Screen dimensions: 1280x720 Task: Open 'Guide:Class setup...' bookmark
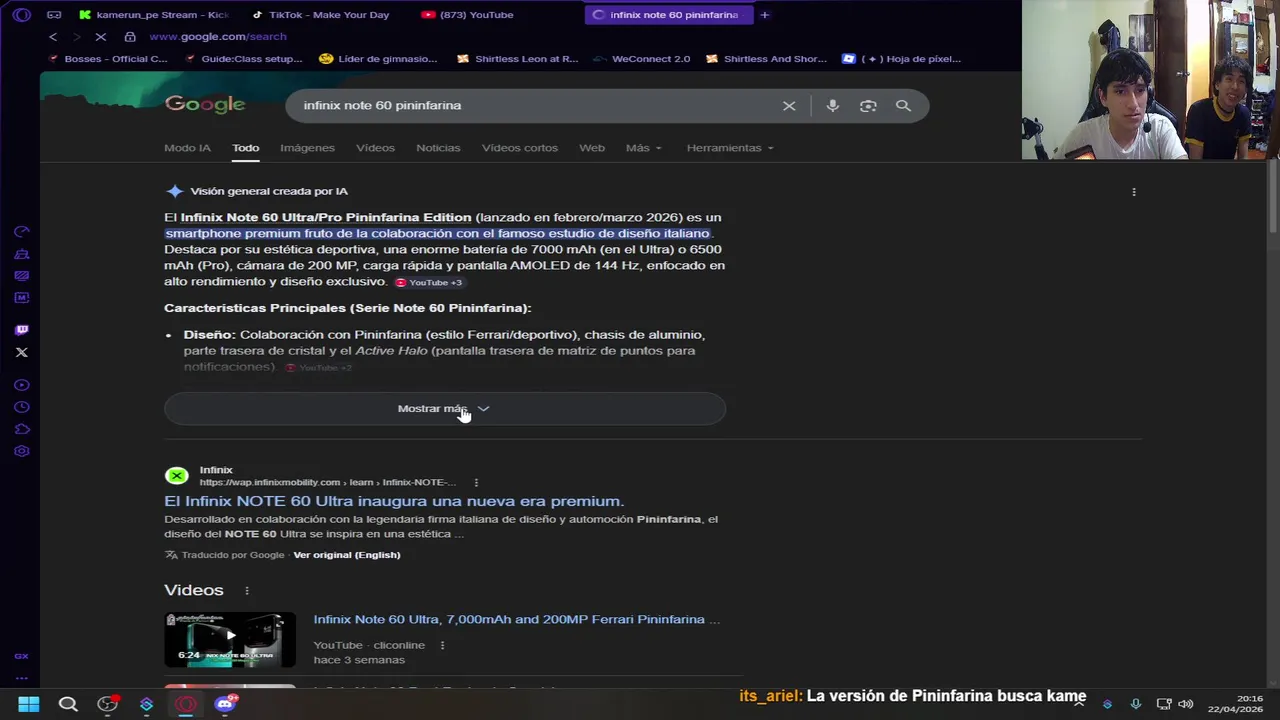click(243, 59)
